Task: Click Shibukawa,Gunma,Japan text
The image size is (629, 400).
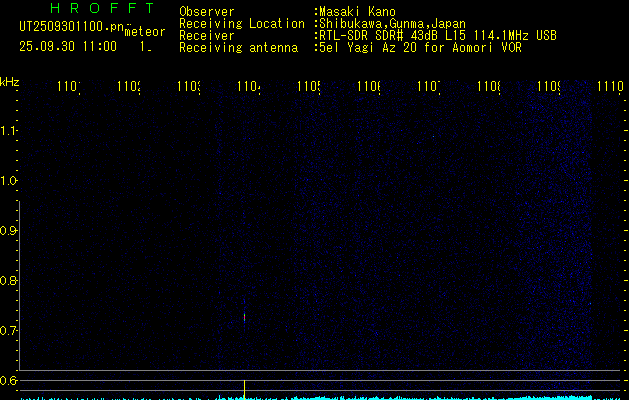Action: click(x=392, y=24)
